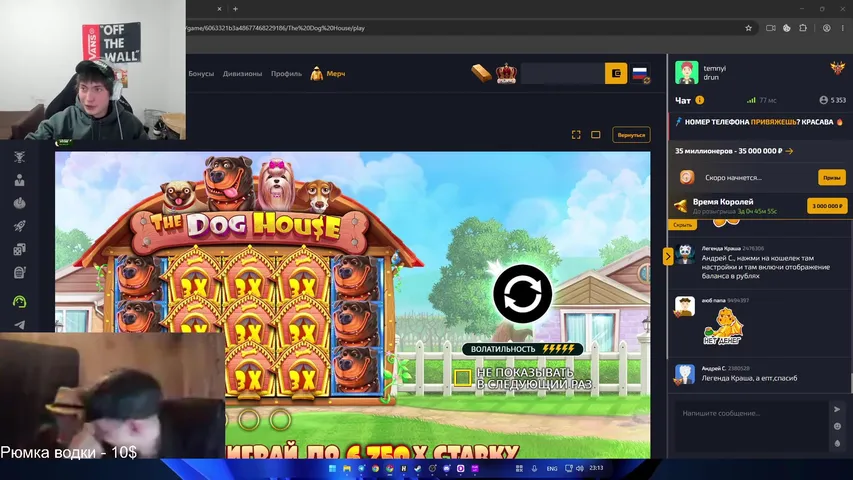
Task: Click Андрей С. avatar in chat
Action: point(685,374)
